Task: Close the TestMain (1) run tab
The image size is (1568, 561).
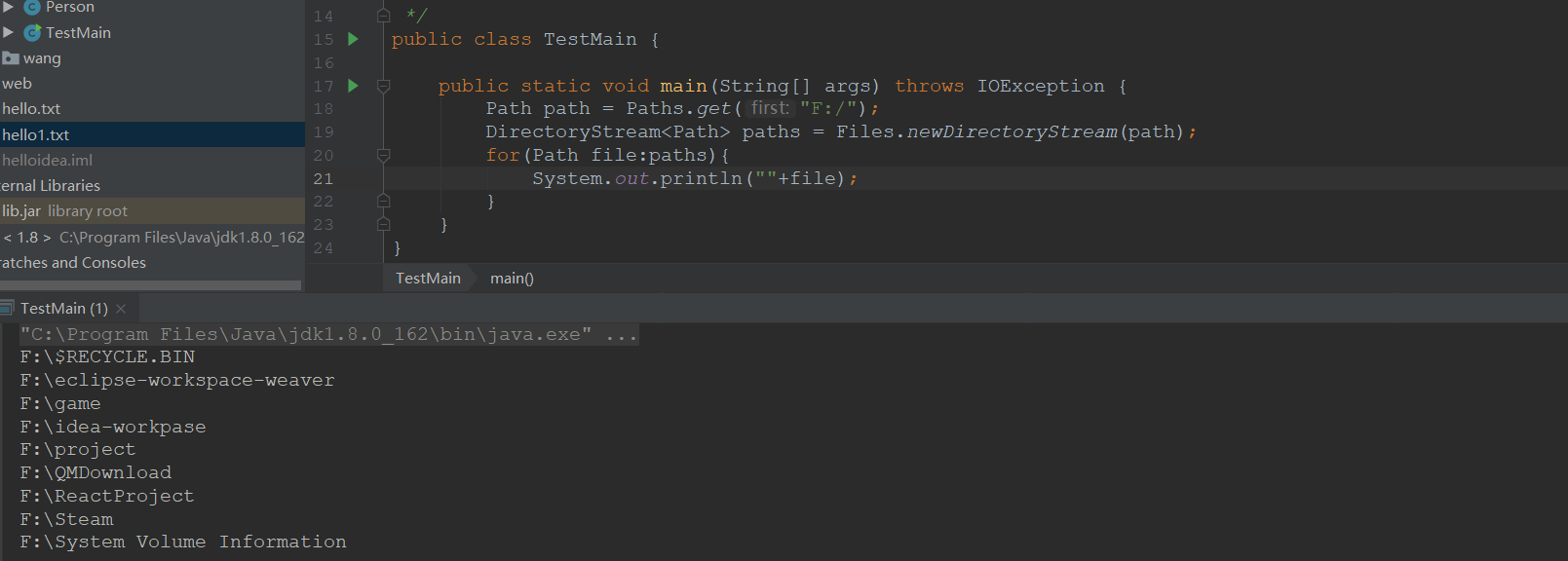Action: pyautogui.click(x=121, y=309)
